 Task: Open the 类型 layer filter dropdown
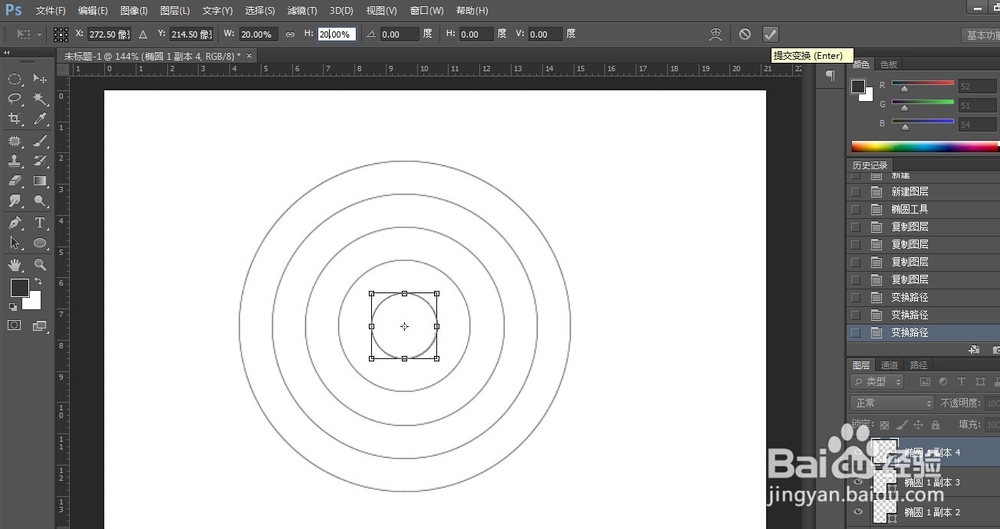tap(878, 382)
